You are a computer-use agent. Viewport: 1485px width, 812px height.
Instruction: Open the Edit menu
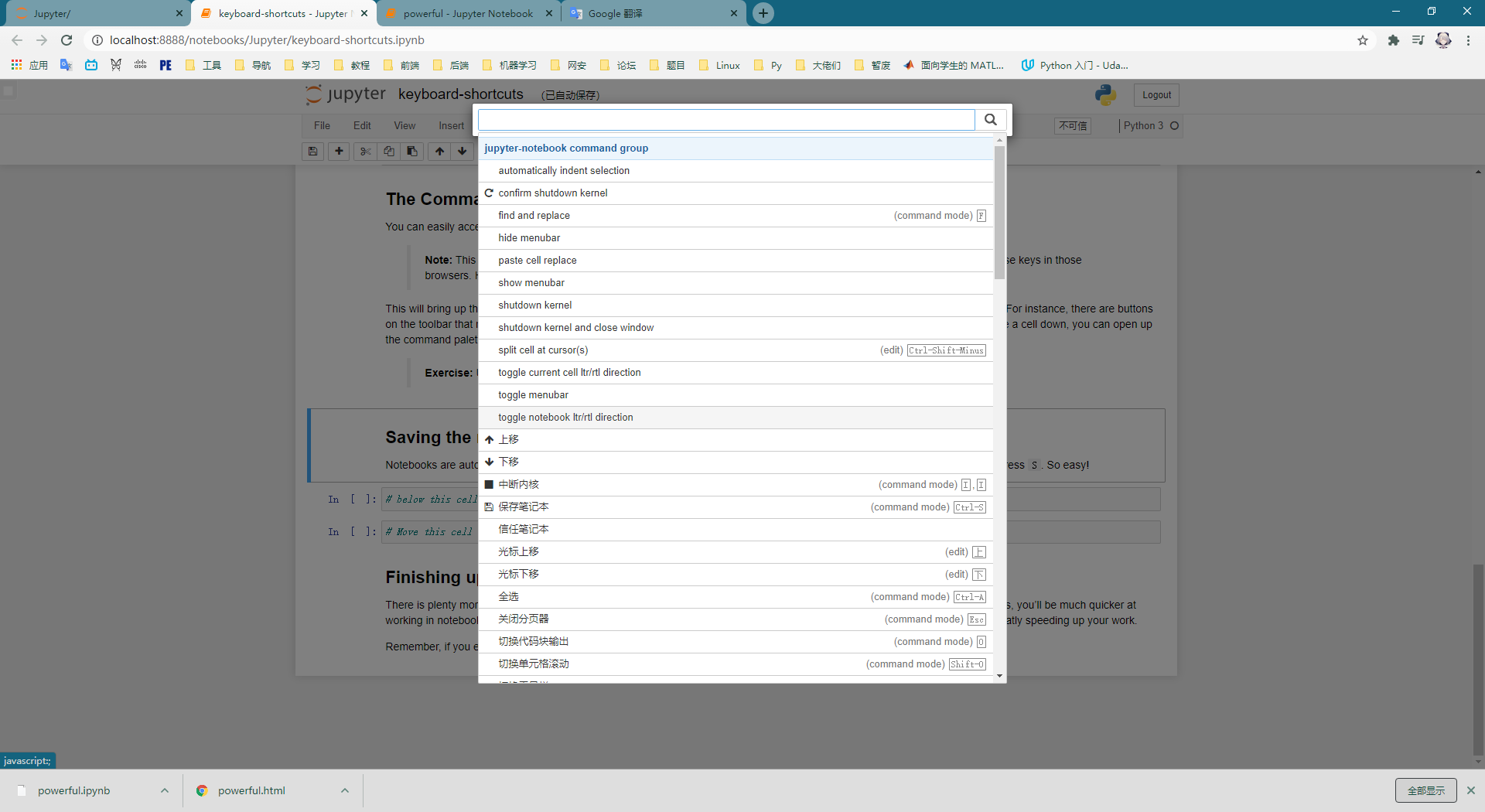pyautogui.click(x=362, y=126)
